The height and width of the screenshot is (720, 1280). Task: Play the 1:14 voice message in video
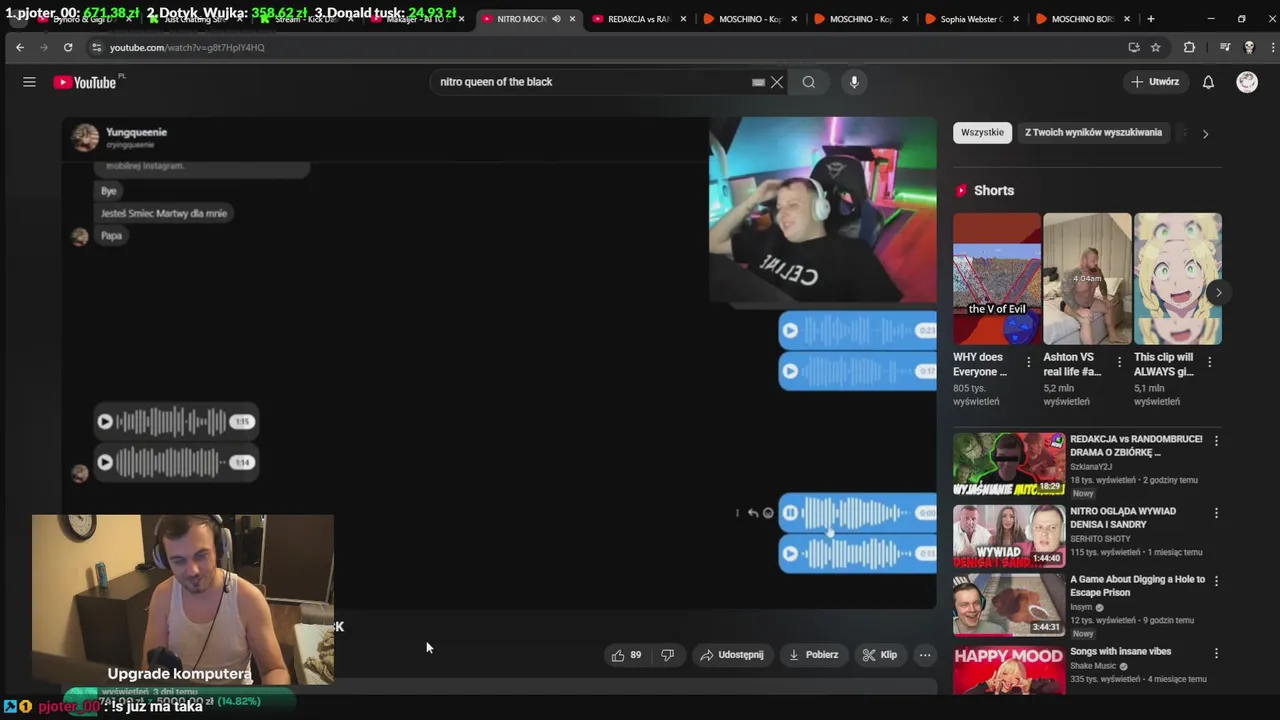[105, 463]
